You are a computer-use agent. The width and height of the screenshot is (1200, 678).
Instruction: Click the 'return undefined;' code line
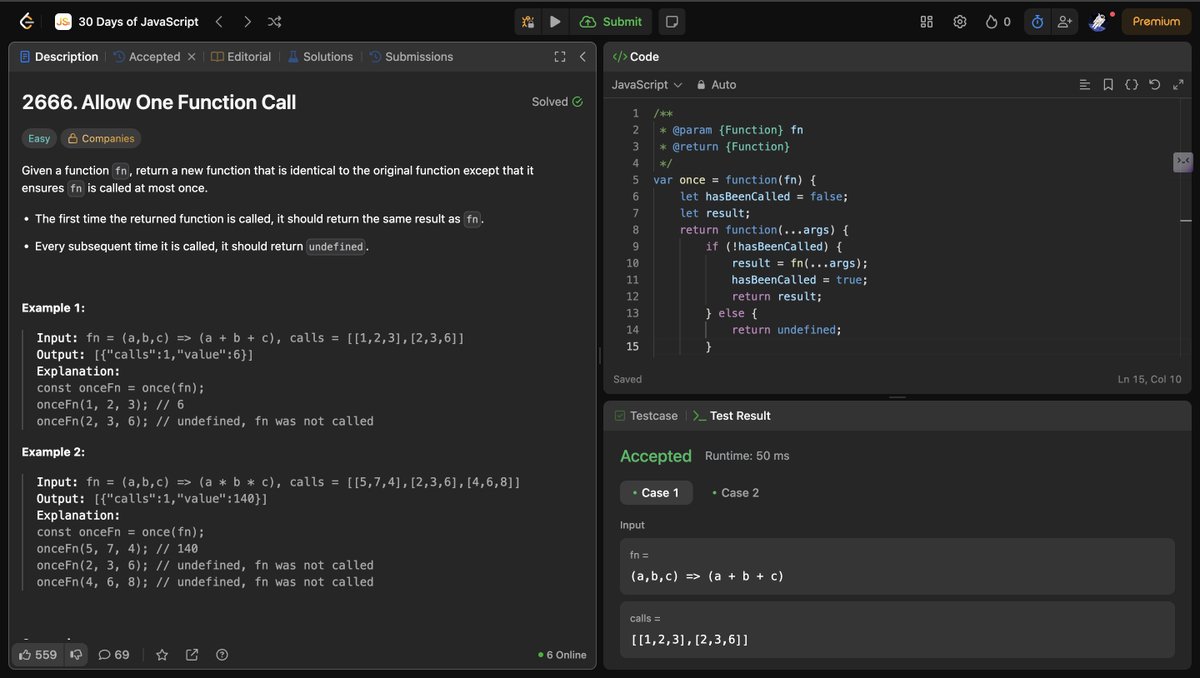pyautogui.click(x=787, y=330)
